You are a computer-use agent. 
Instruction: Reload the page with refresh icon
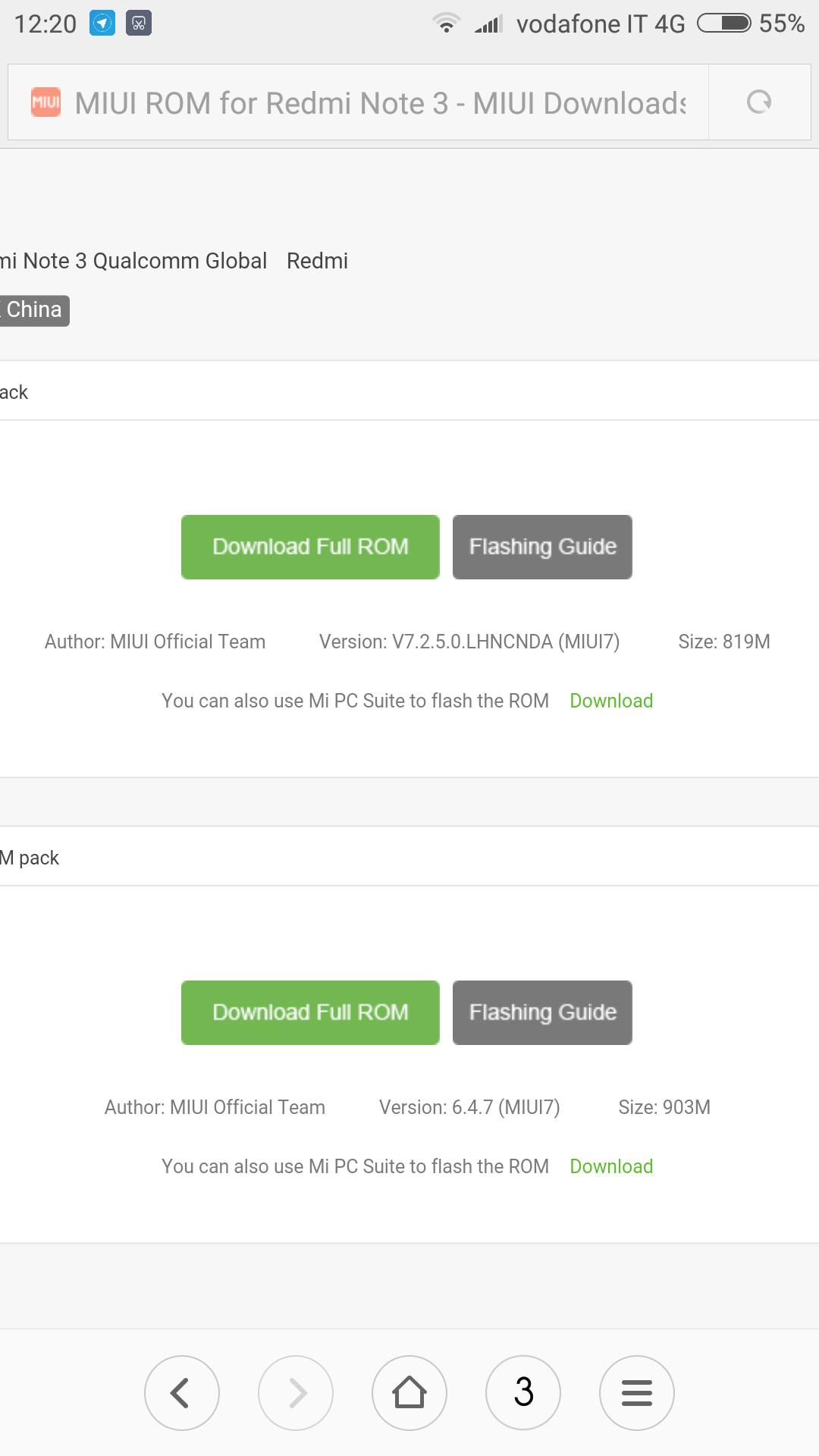tap(759, 102)
